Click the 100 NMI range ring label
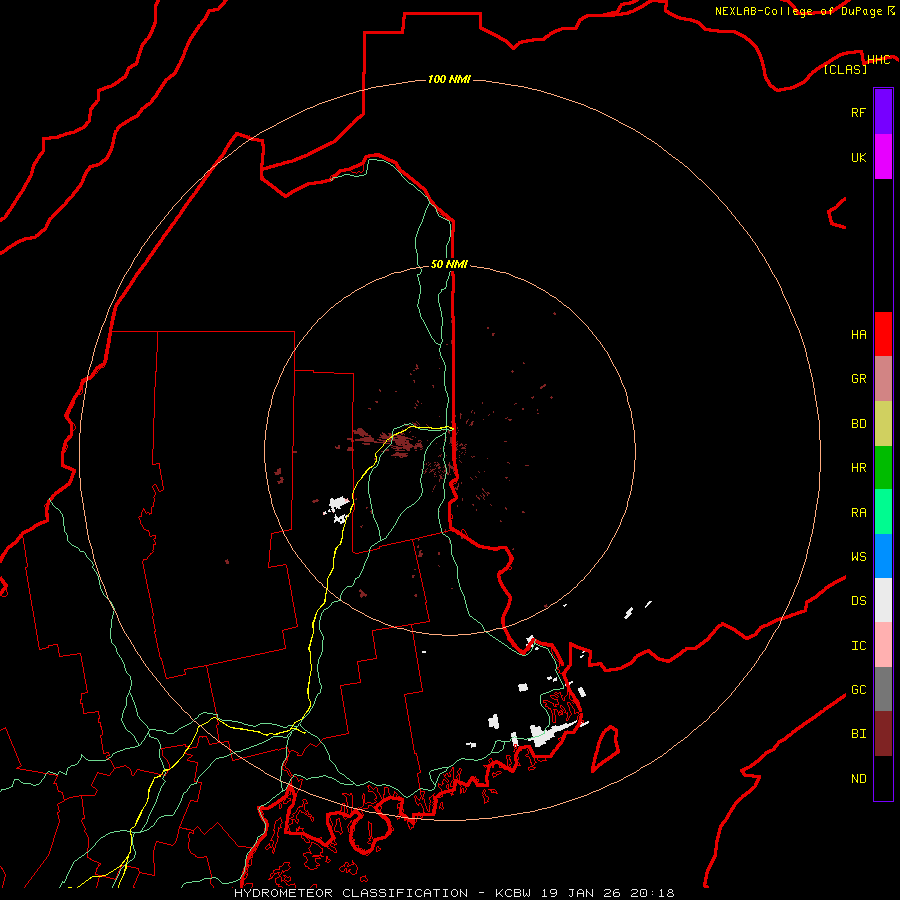The image size is (900, 900). 449,79
